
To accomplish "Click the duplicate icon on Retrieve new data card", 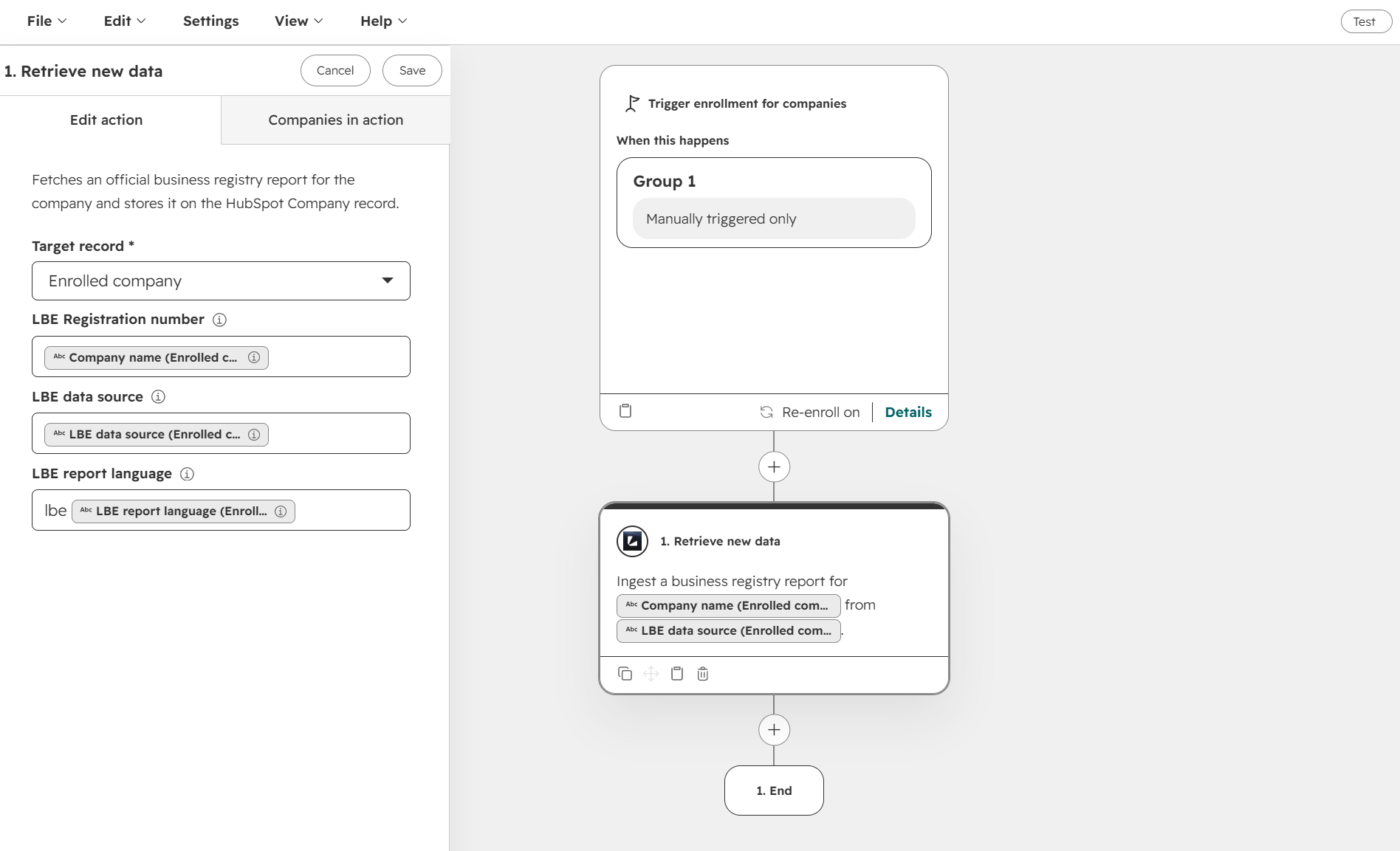I will (x=625, y=673).
